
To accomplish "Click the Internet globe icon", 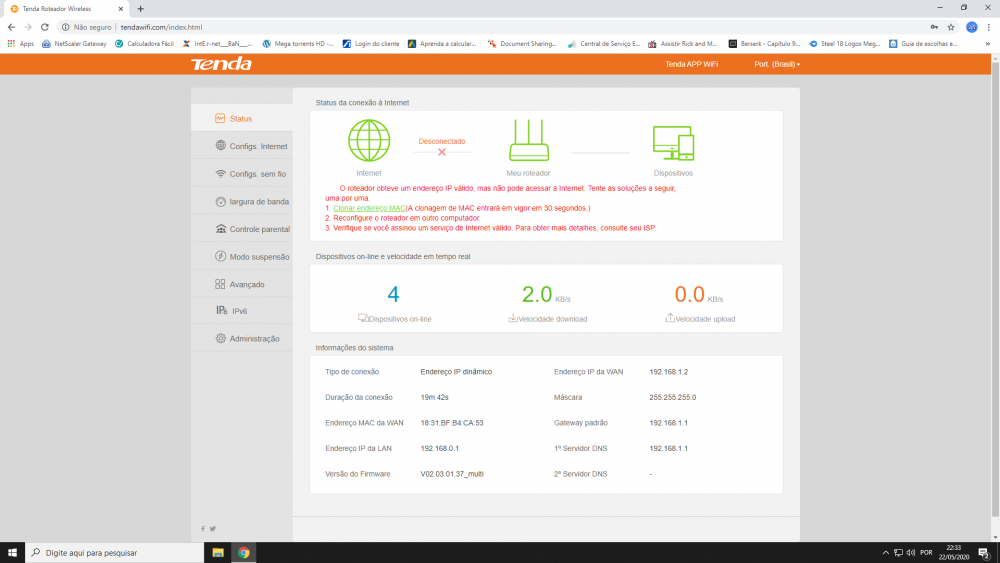I will click(369, 141).
